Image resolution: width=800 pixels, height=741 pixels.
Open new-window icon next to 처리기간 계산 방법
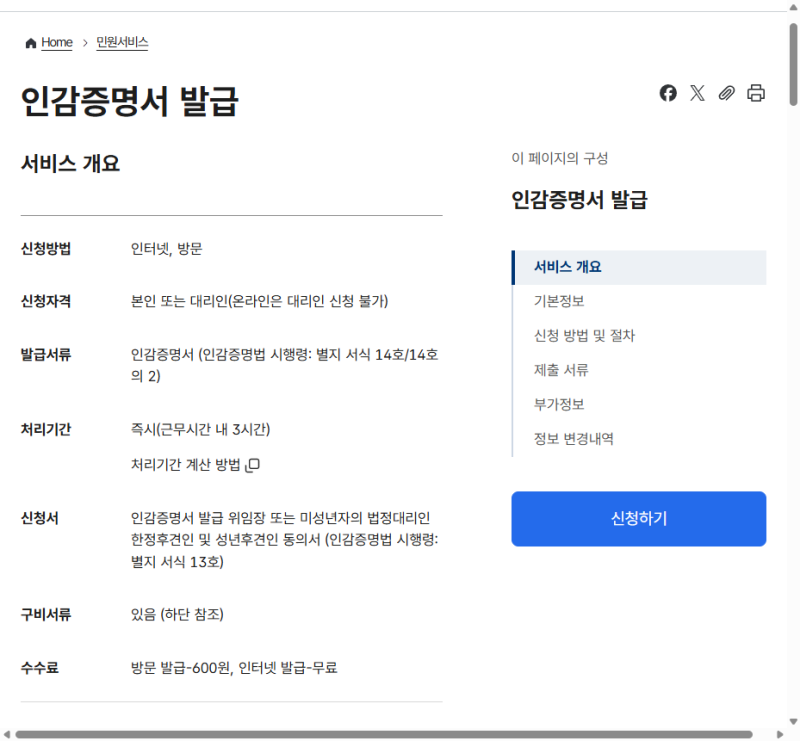tap(253, 465)
